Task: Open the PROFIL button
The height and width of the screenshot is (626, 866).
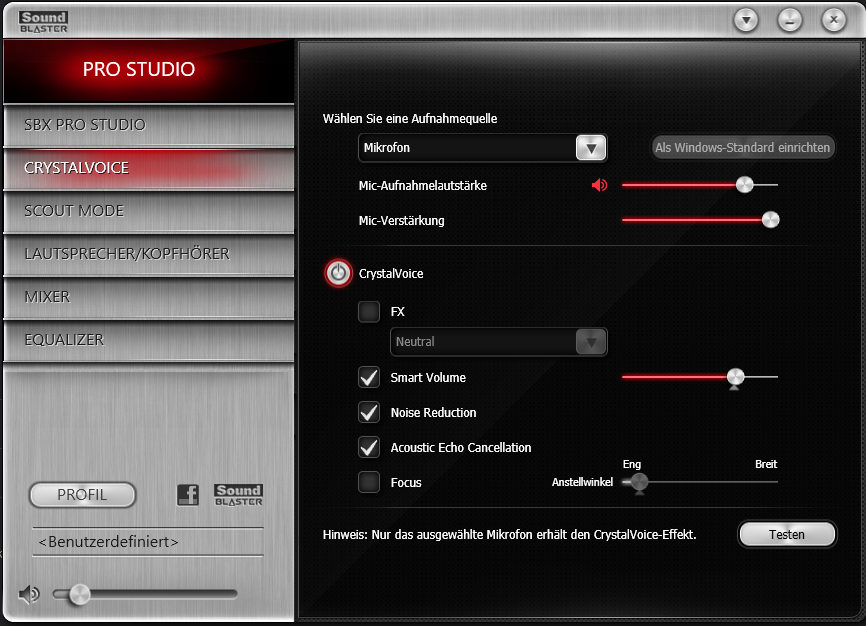Action: tap(82, 495)
